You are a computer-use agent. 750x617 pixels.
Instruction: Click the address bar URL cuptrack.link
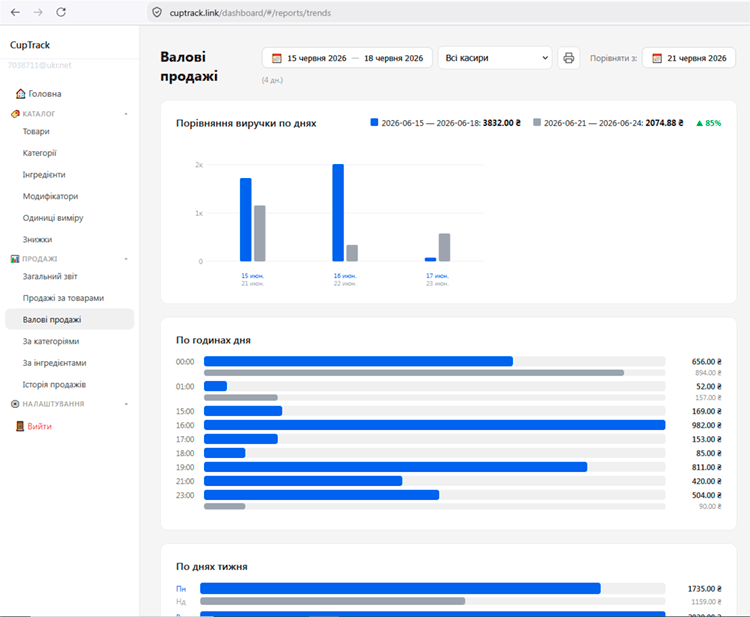click(x=250, y=13)
